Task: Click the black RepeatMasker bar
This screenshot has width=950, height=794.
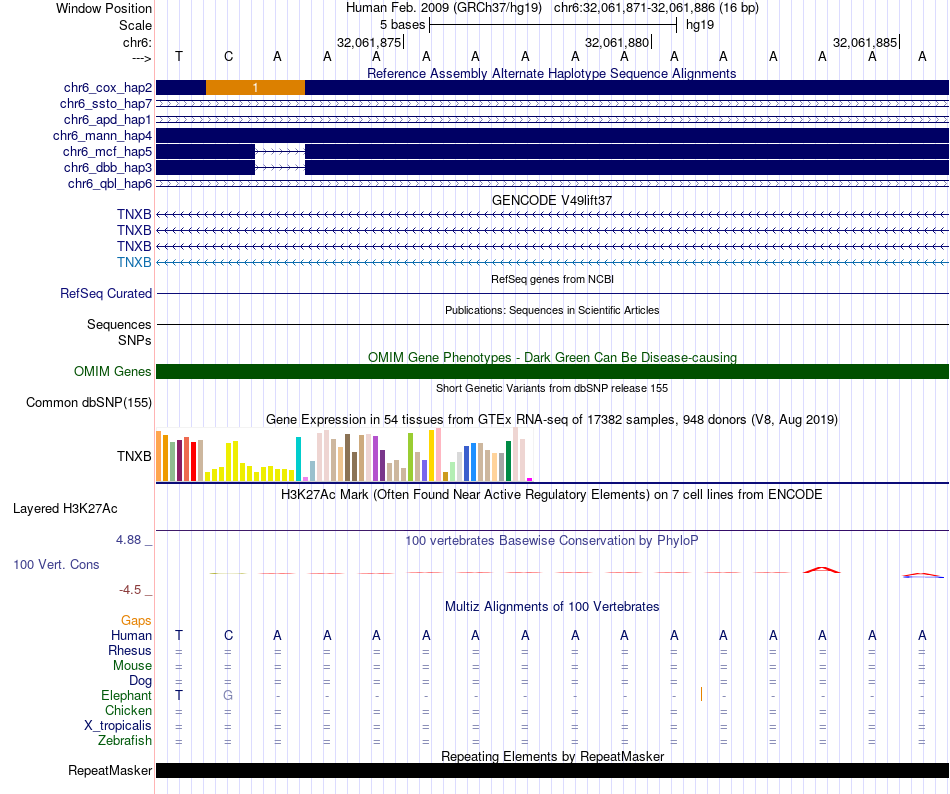Action: click(x=552, y=770)
